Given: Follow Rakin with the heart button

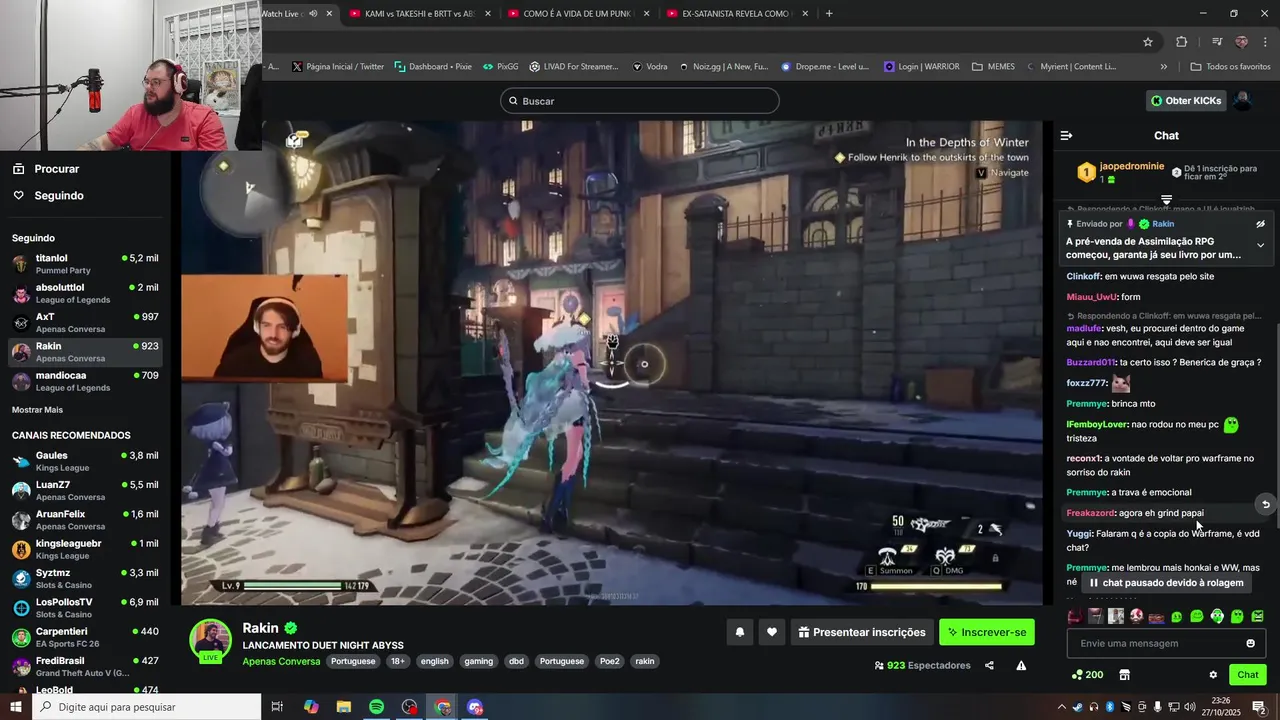Looking at the screenshot, I should click(x=771, y=632).
